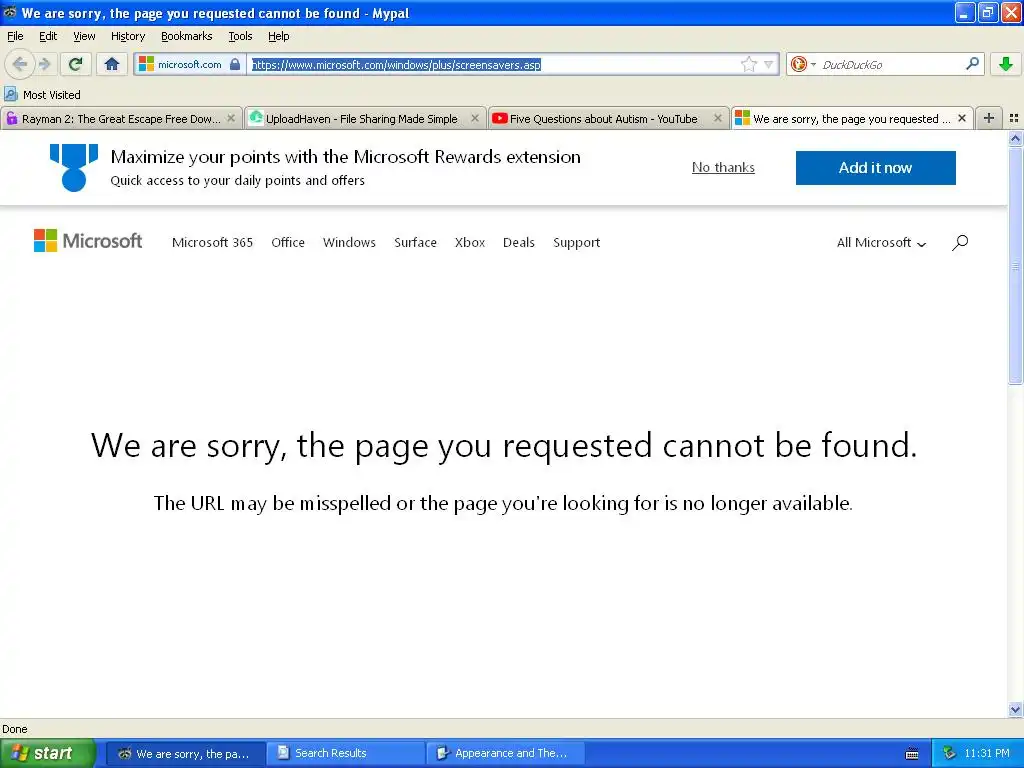1024x768 pixels.
Task: Open the View menu
Action: click(x=84, y=36)
